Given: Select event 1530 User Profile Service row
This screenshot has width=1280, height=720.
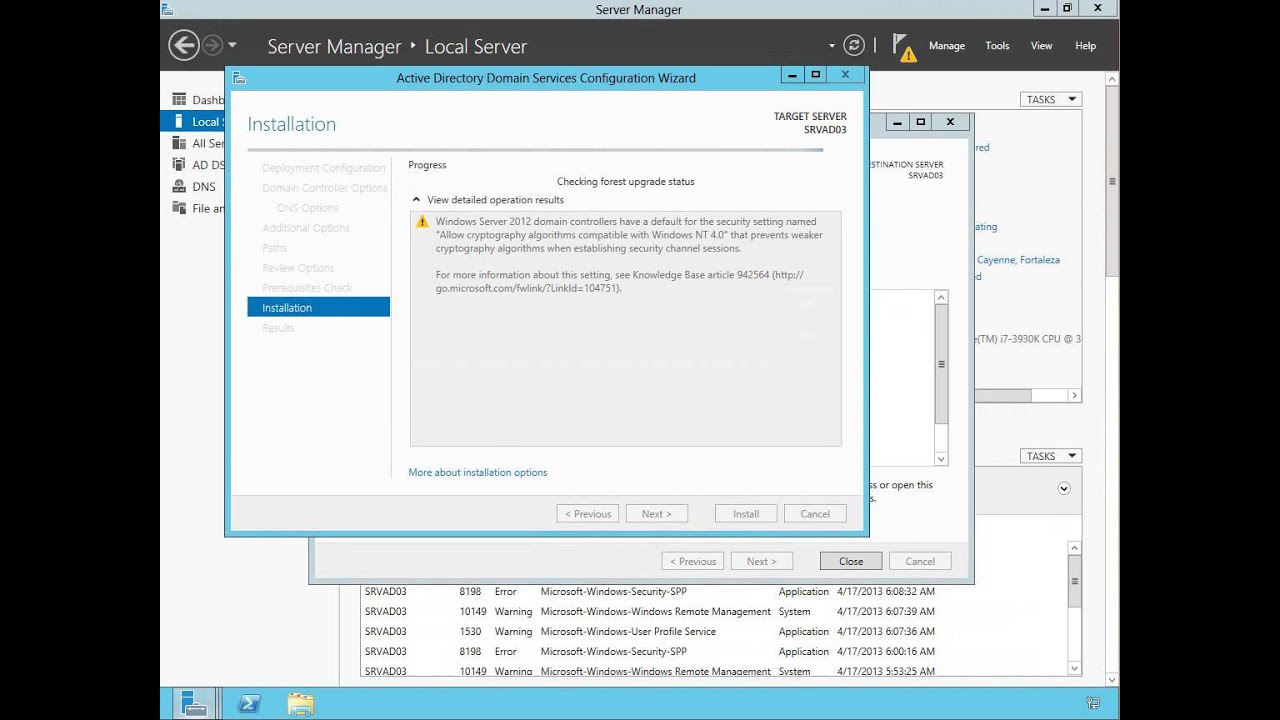Looking at the screenshot, I should tap(714, 632).
